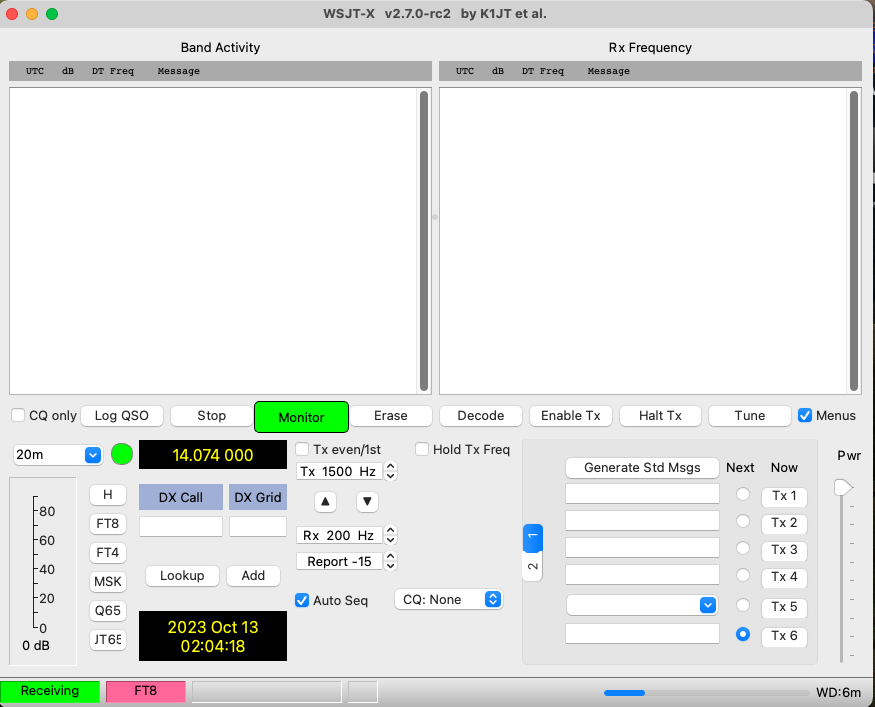Click the Receiving status label

pyautogui.click(x=50, y=691)
